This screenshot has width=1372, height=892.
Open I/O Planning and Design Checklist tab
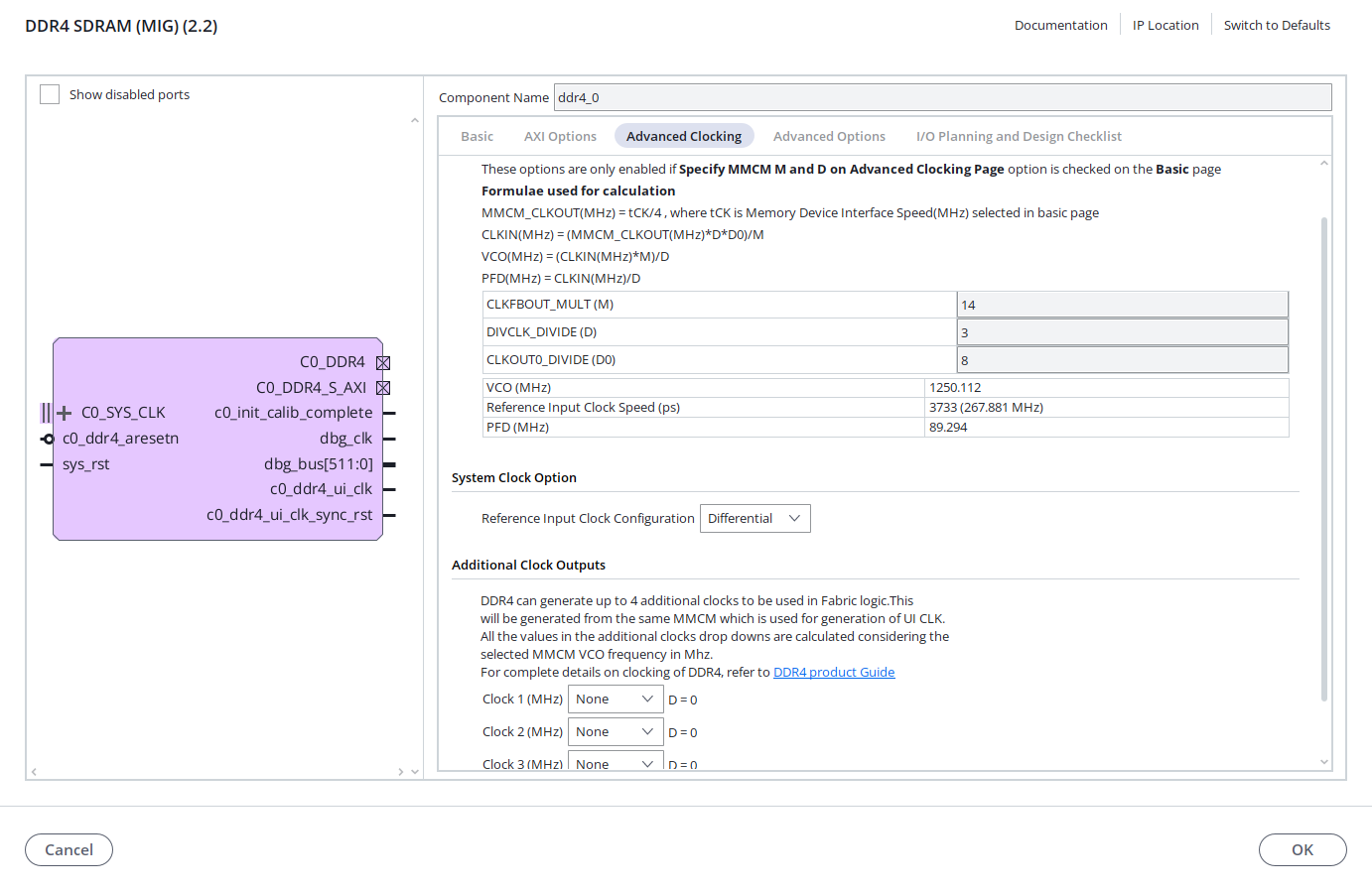[x=1019, y=136]
